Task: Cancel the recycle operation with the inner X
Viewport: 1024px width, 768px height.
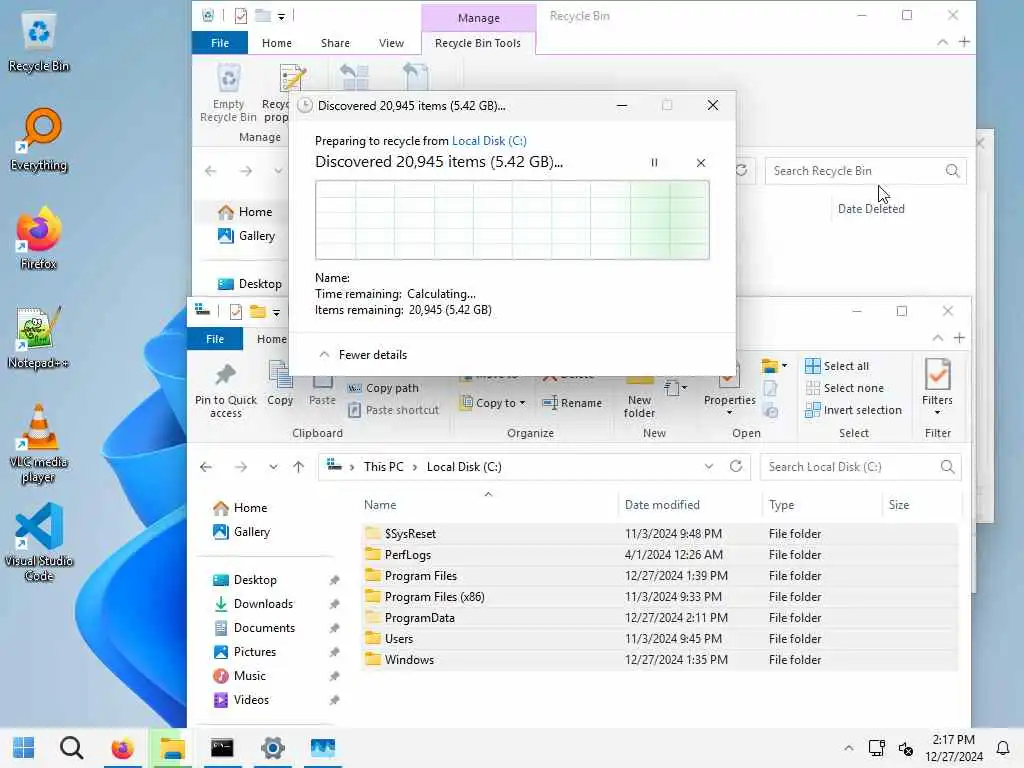Action: [x=701, y=163]
